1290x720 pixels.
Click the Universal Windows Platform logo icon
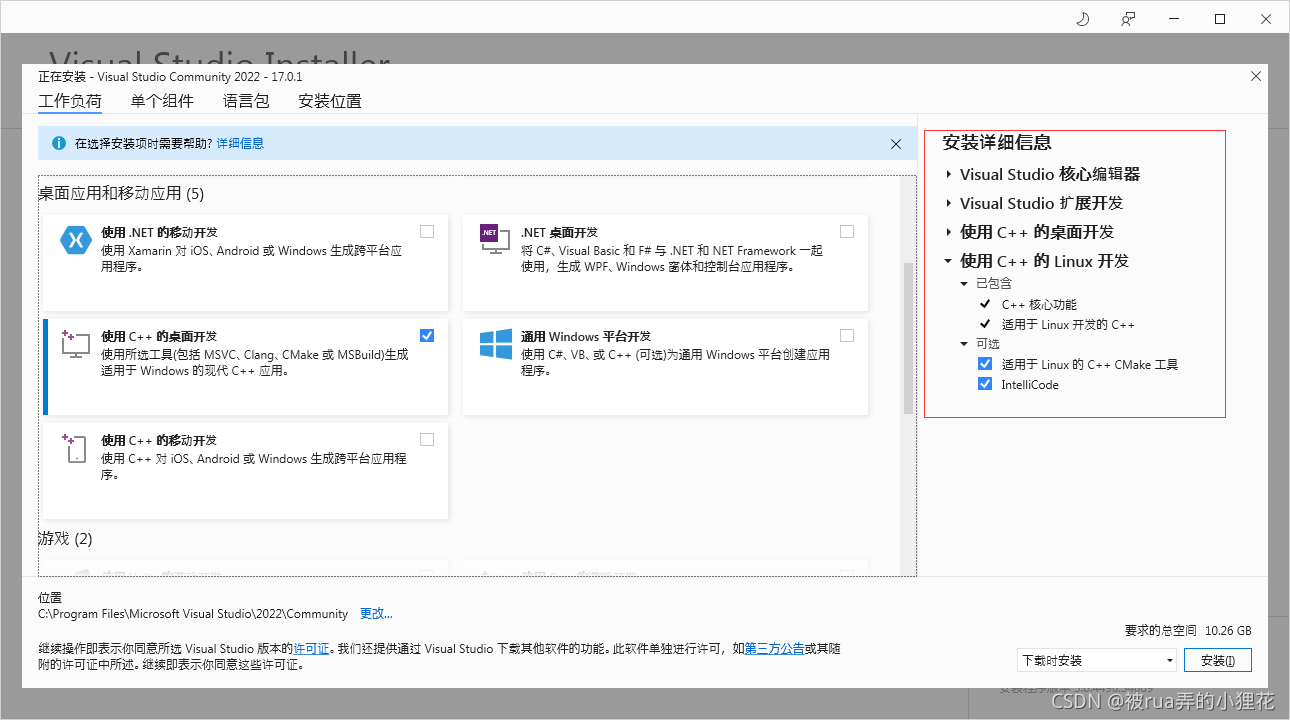click(496, 343)
